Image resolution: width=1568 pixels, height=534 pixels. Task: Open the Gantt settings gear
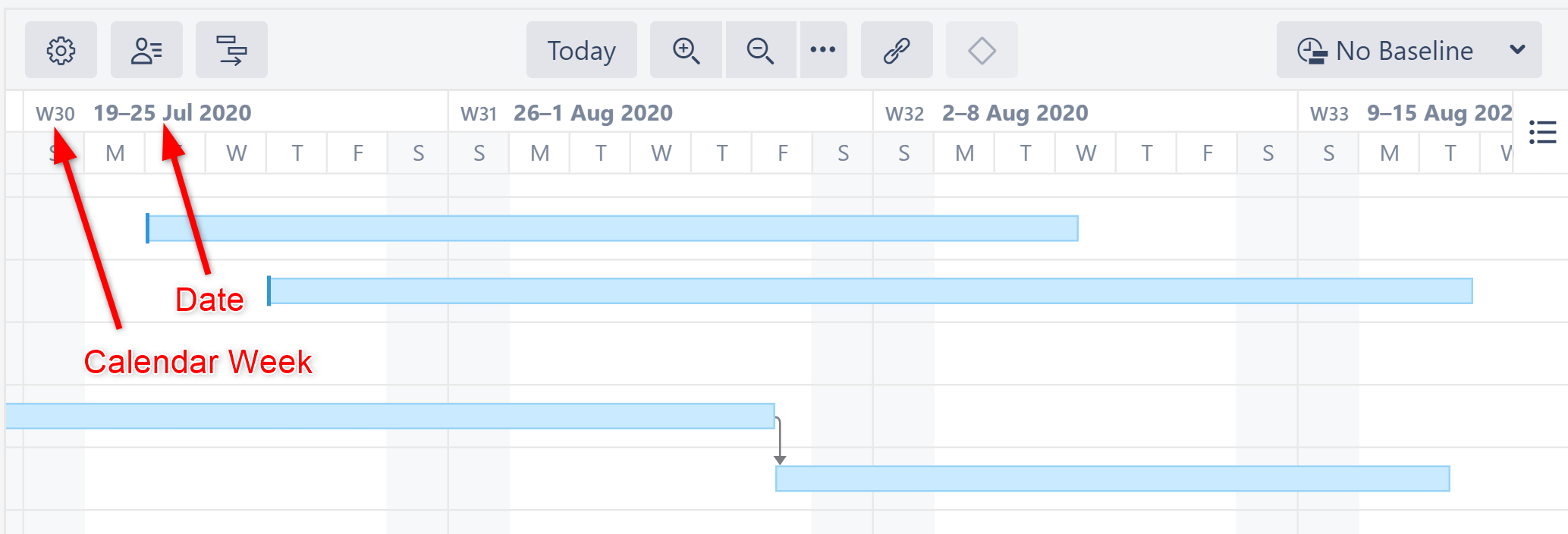pyautogui.click(x=61, y=50)
